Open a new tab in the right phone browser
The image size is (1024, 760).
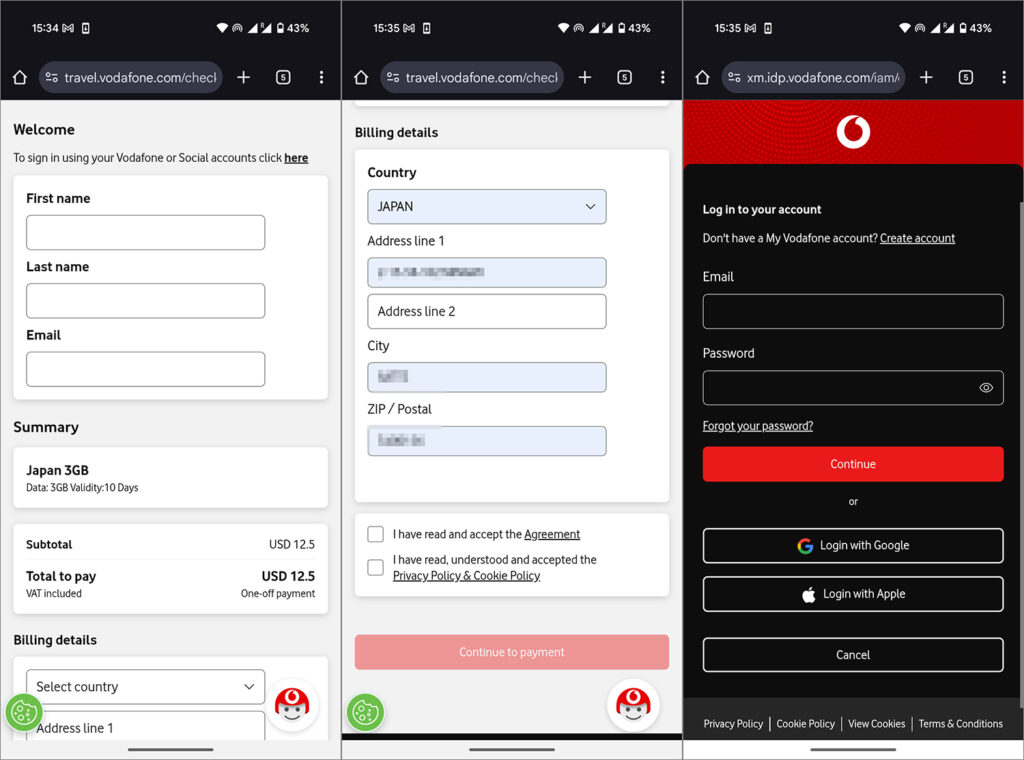(926, 78)
